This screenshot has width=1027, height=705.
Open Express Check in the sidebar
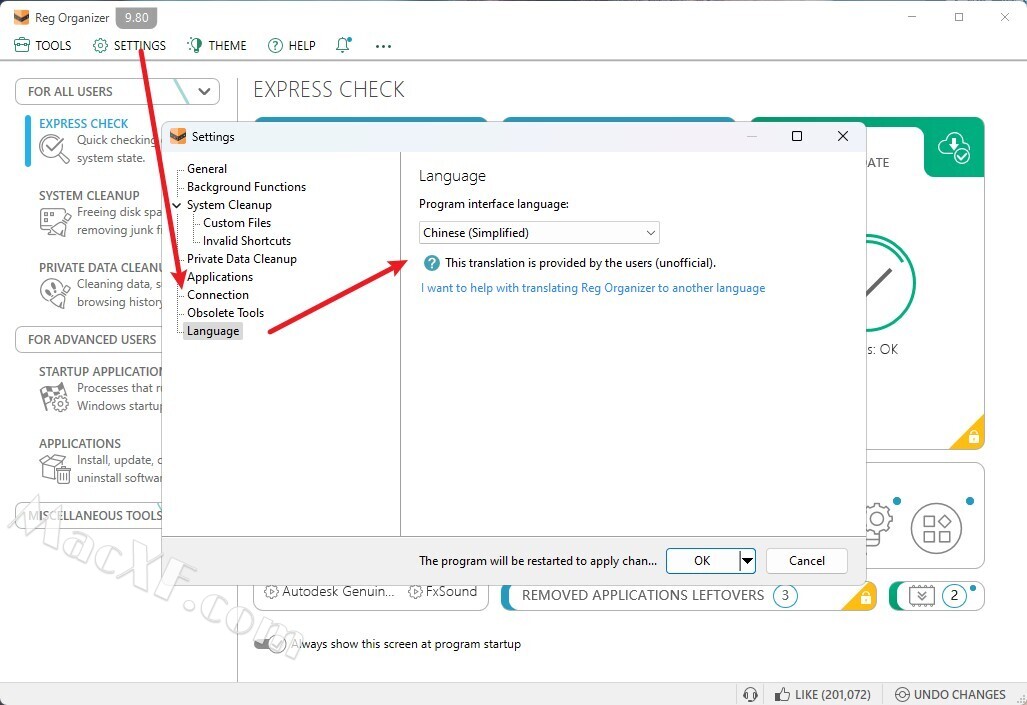(x=84, y=123)
